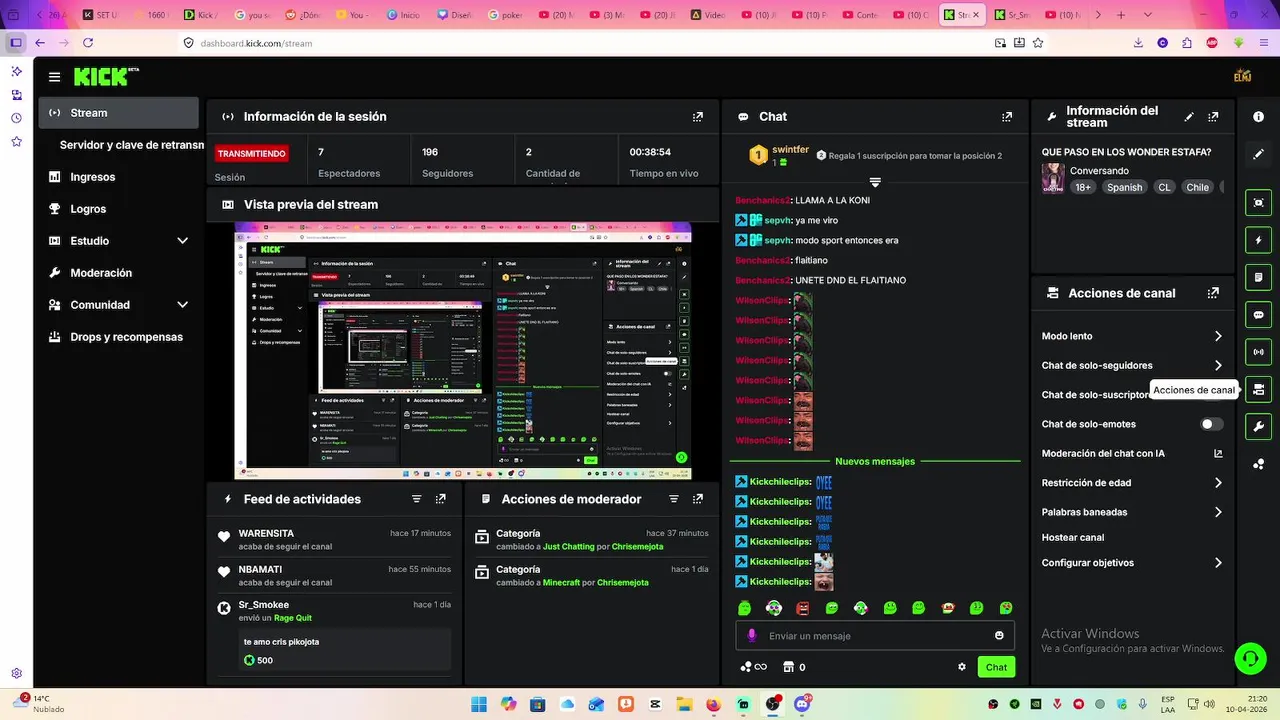Focus the Enviar un mensaje input
Viewport: 1280px width, 720px height.
(875, 636)
